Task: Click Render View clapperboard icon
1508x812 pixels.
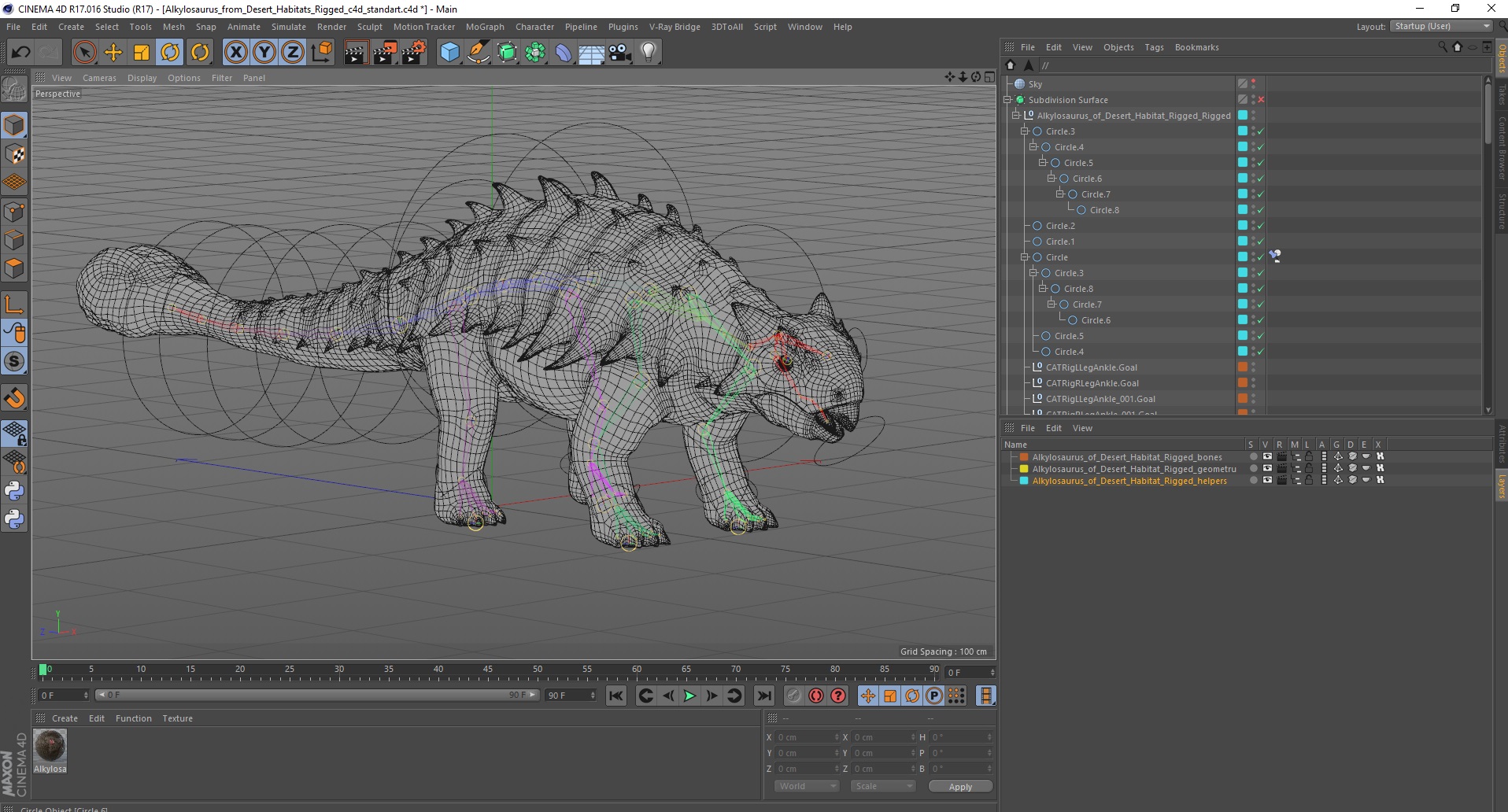Action: pyautogui.click(x=356, y=53)
